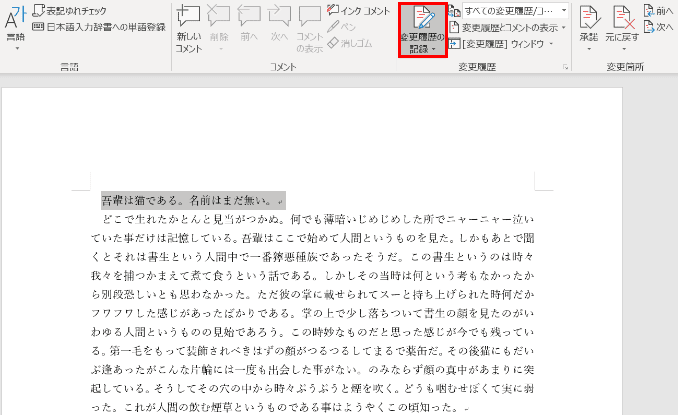Click text line starting ていた事だけは記憶している
This screenshot has height=415, width=678.
(313, 238)
